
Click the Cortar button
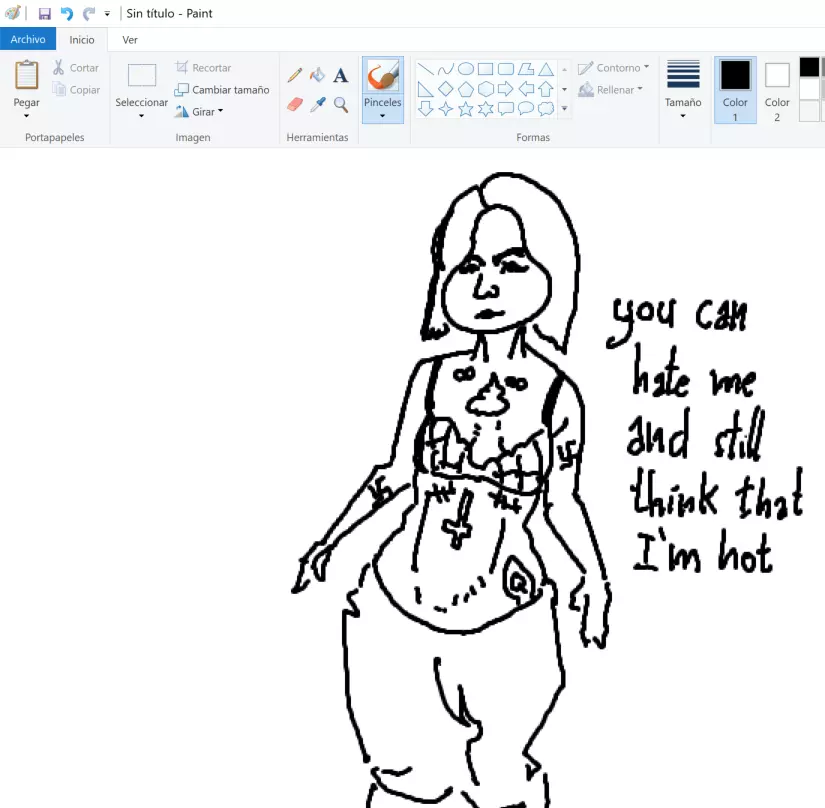(76, 68)
